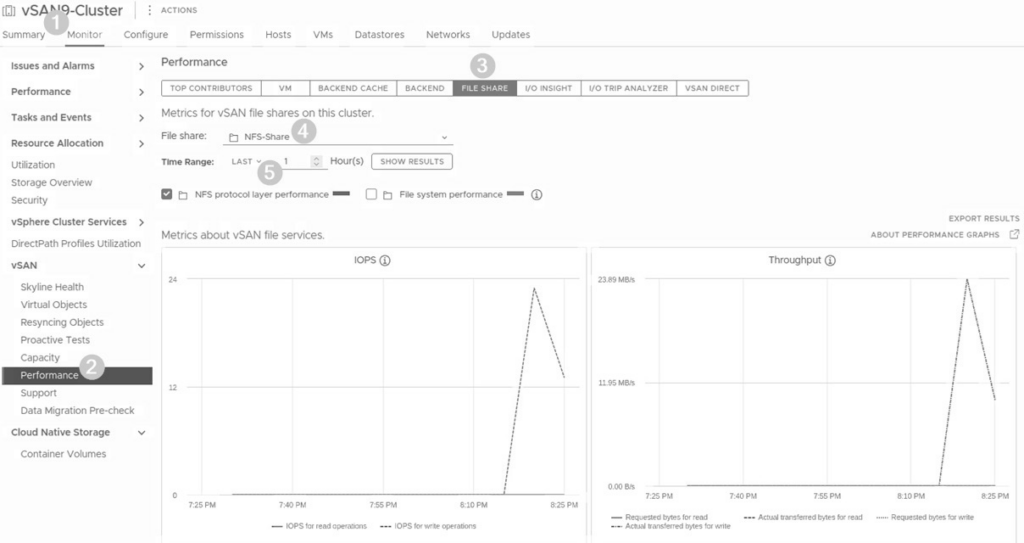Select the vSAN Direct view
Screen dimensions: 1024x543
click(712, 88)
